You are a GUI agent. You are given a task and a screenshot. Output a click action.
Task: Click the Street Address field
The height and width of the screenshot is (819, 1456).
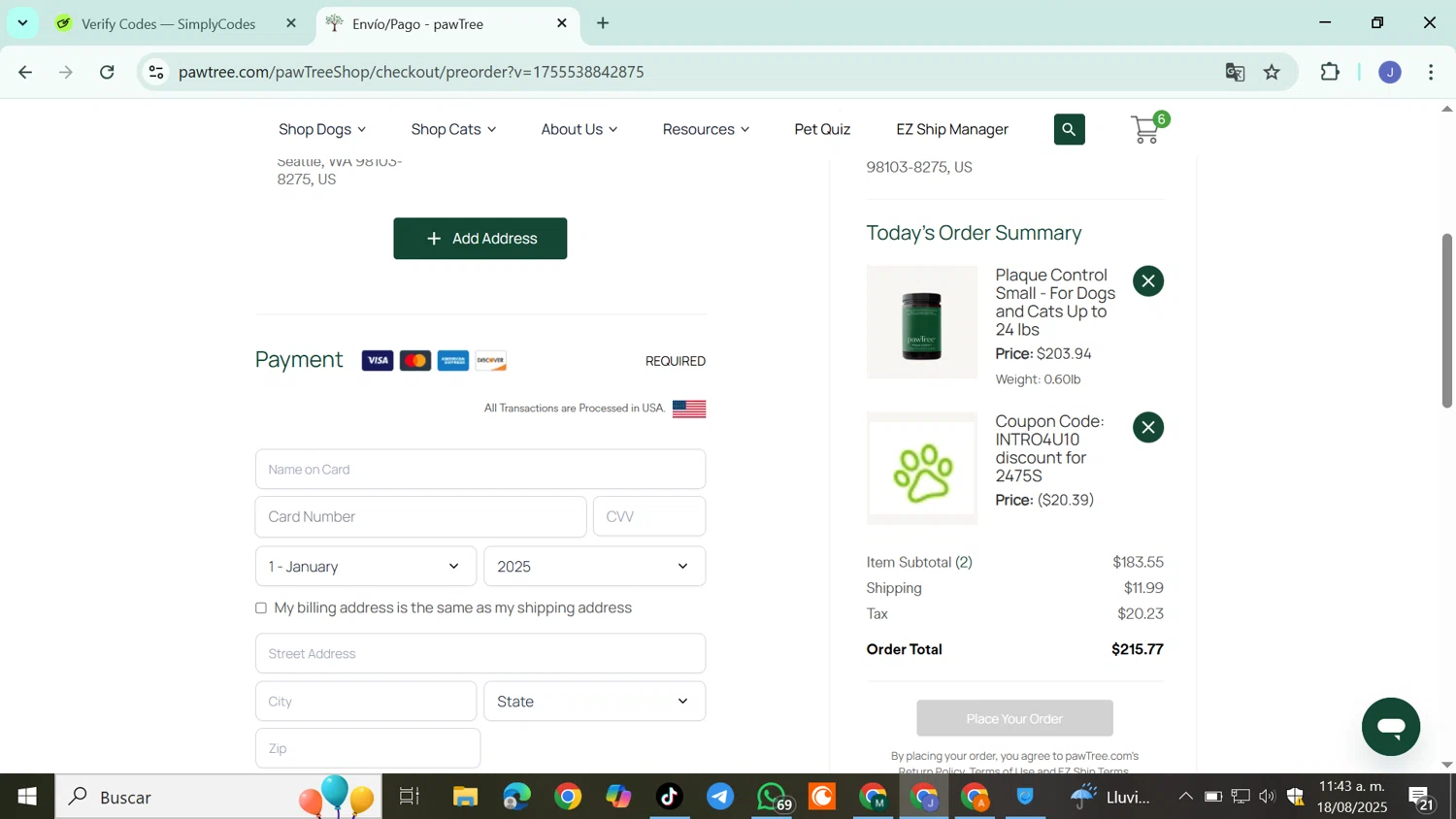pos(480,654)
